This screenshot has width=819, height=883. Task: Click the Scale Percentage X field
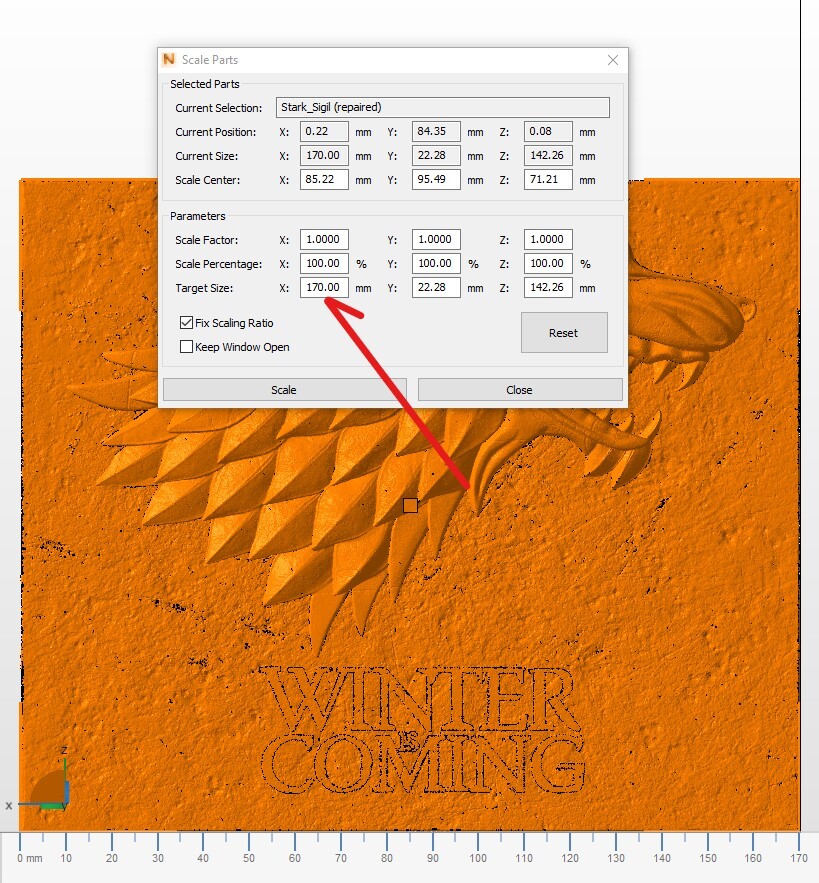324,264
